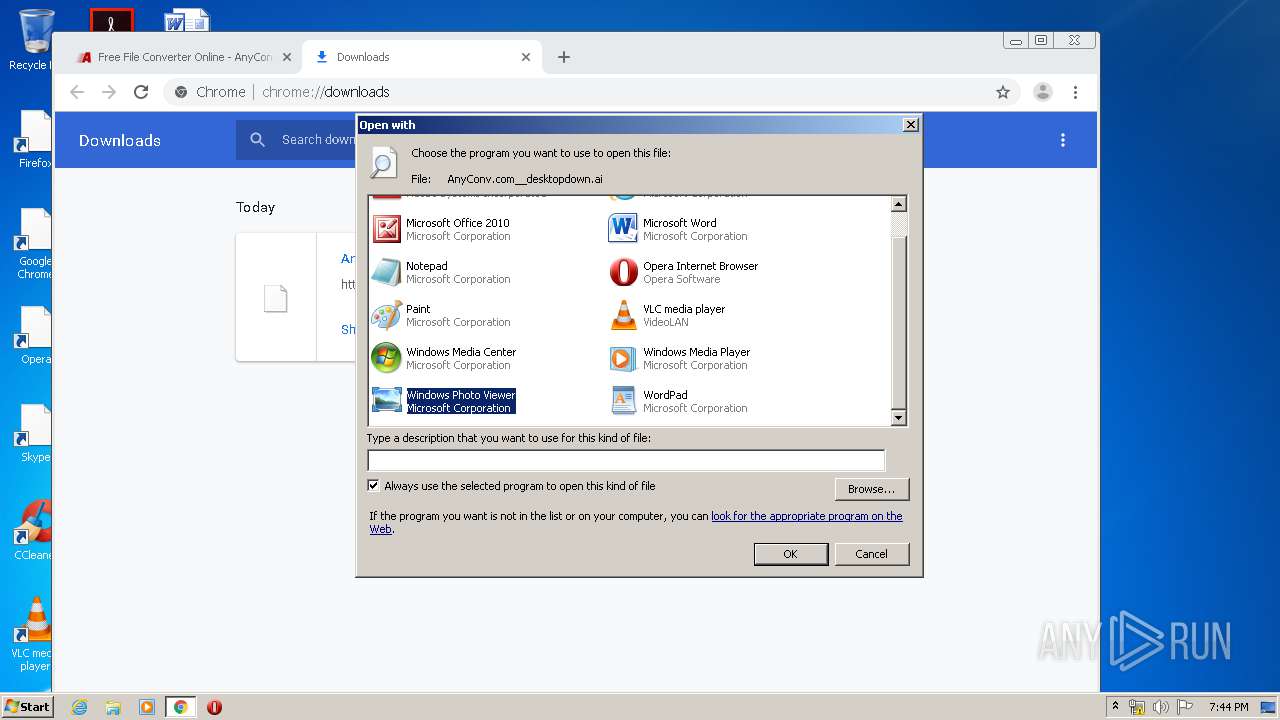Open Chrome profile avatar menu
The image size is (1280, 720).
(x=1043, y=92)
